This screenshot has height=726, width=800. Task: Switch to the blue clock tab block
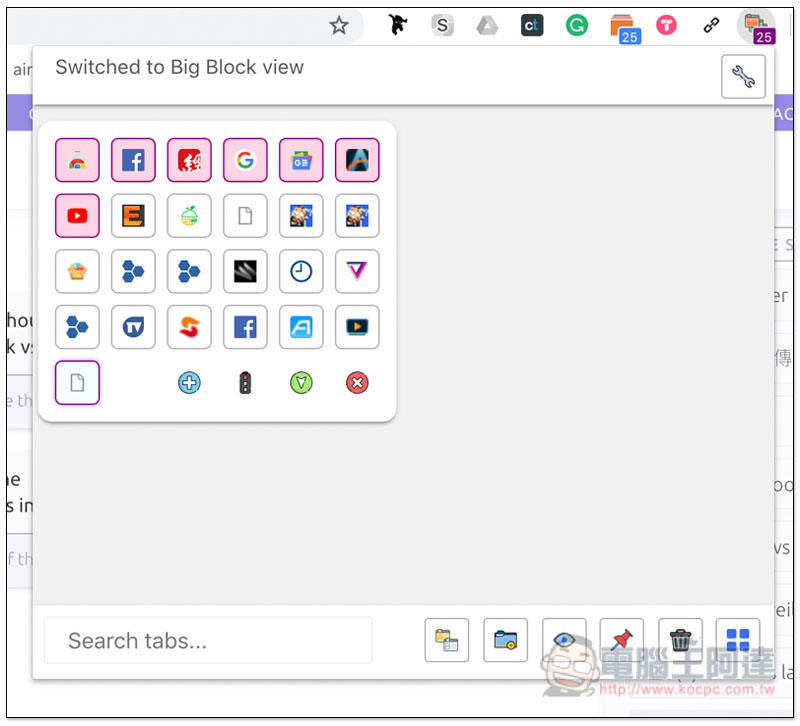[x=301, y=271]
